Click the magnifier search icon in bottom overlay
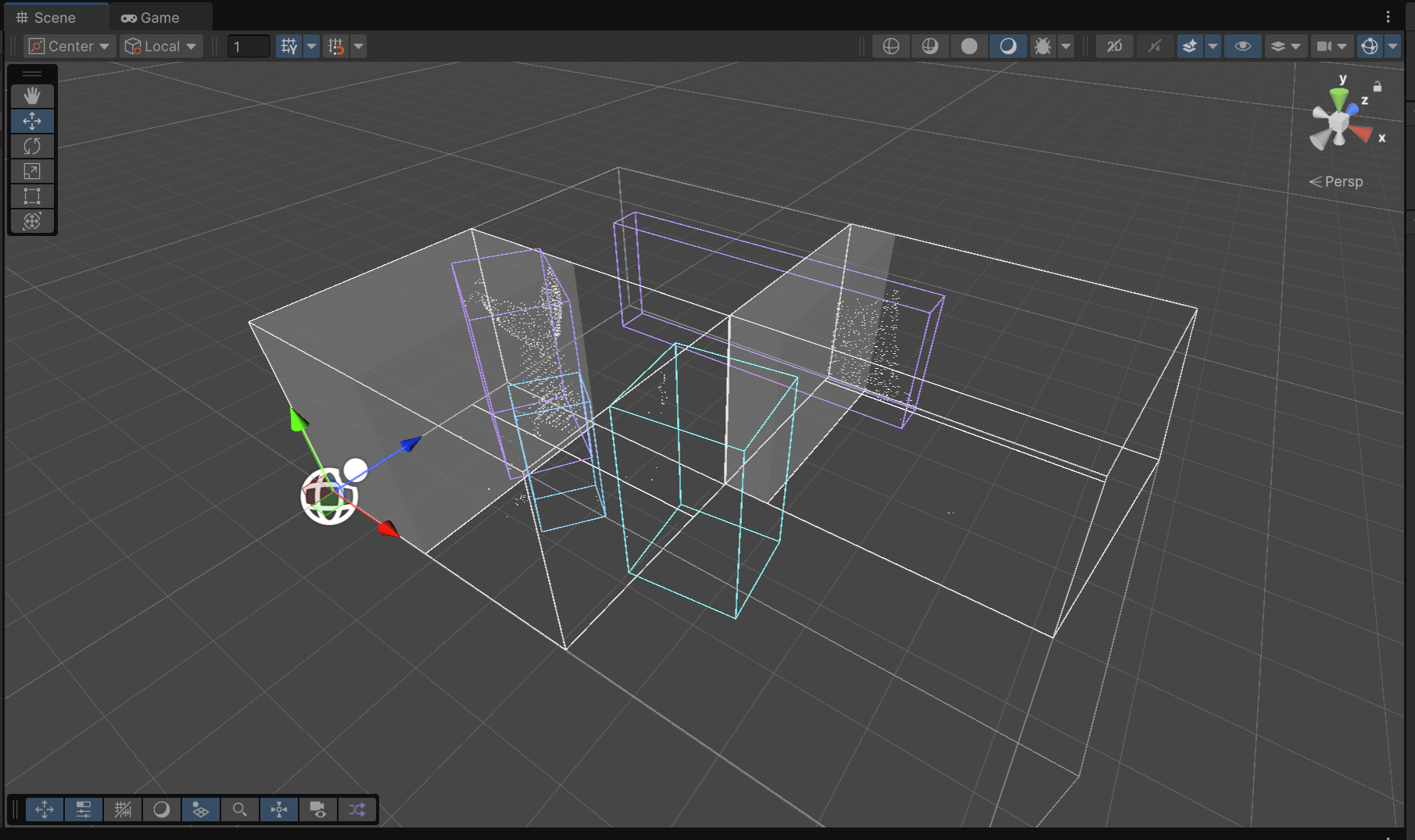This screenshot has height=840, width=1415. click(x=240, y=810)
